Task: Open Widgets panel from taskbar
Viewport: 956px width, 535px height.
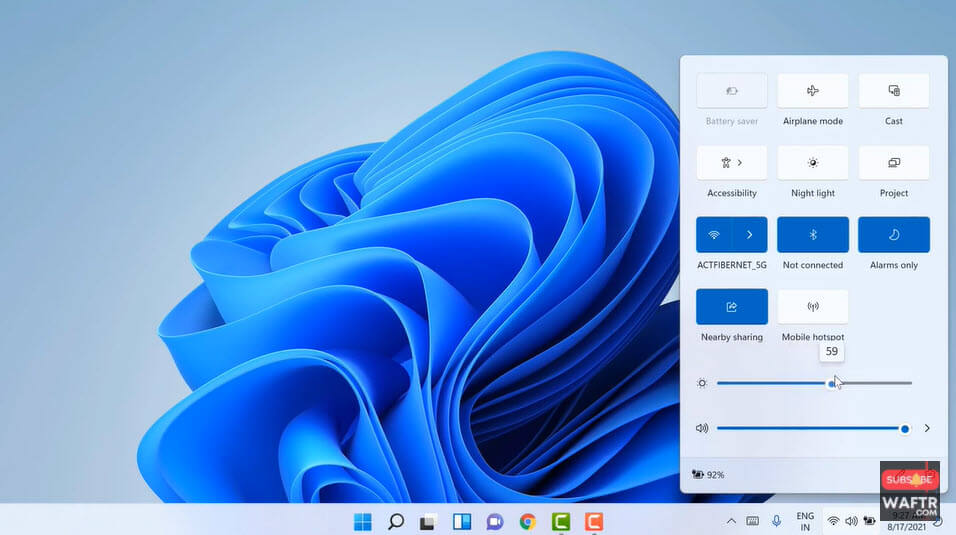Action: click(x=462, y=522)
